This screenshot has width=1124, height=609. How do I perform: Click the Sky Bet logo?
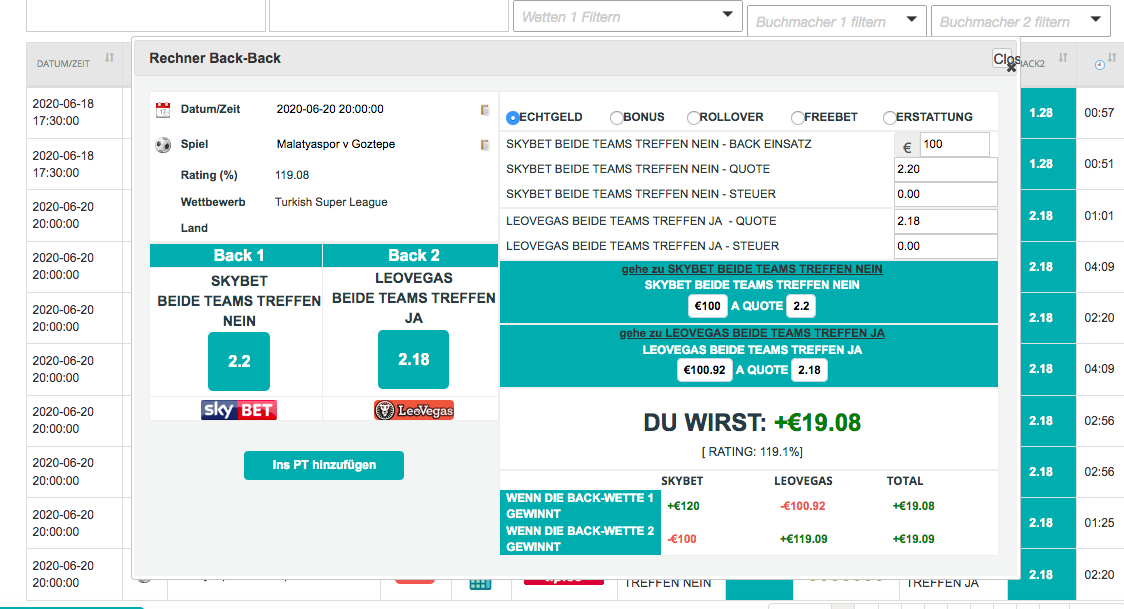point(239,410)
